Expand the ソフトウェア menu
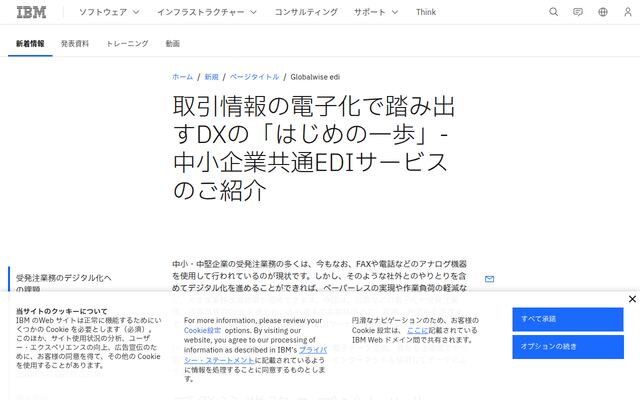The width and height of the screenshot is (640, 400). [109, 12]
